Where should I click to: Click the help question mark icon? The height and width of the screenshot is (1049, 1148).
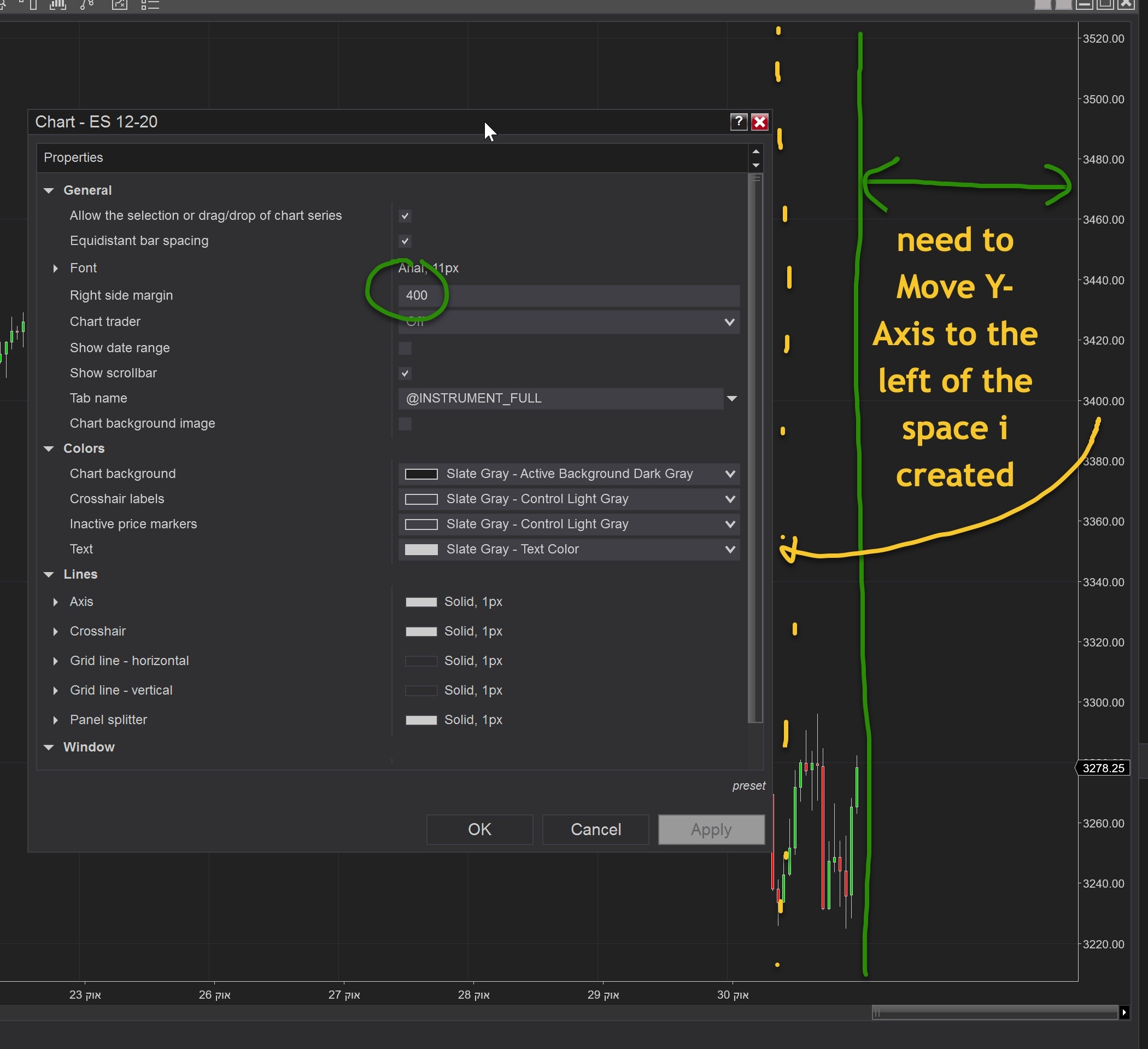point(739,121)
